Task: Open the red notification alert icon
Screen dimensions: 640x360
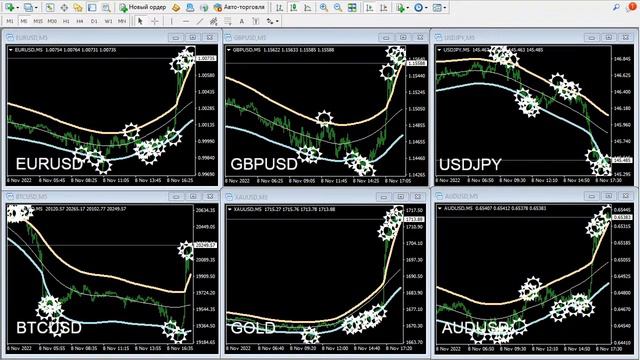Action: coord(631,7)
